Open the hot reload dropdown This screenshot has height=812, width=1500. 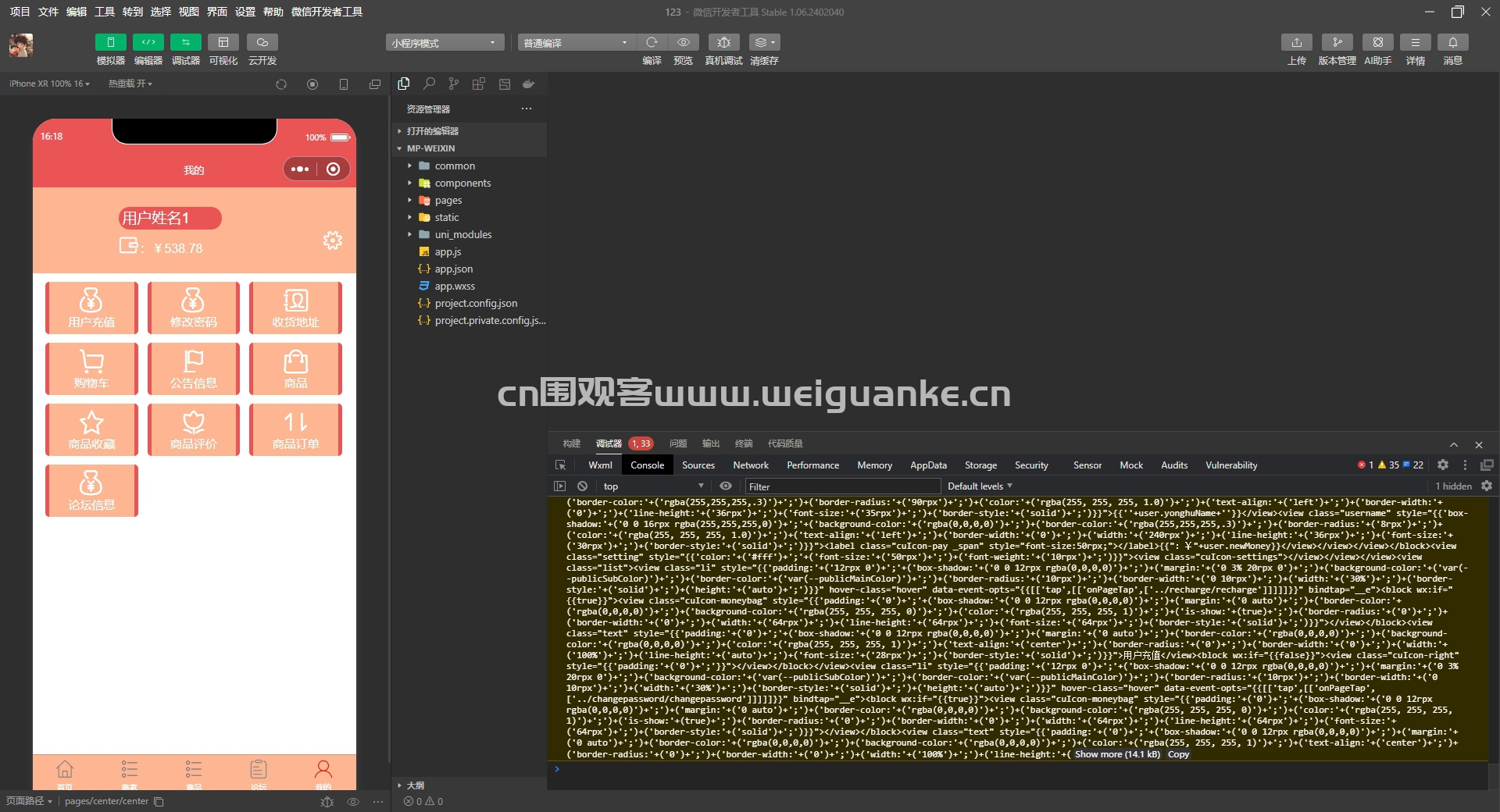[x=130, y=84]
